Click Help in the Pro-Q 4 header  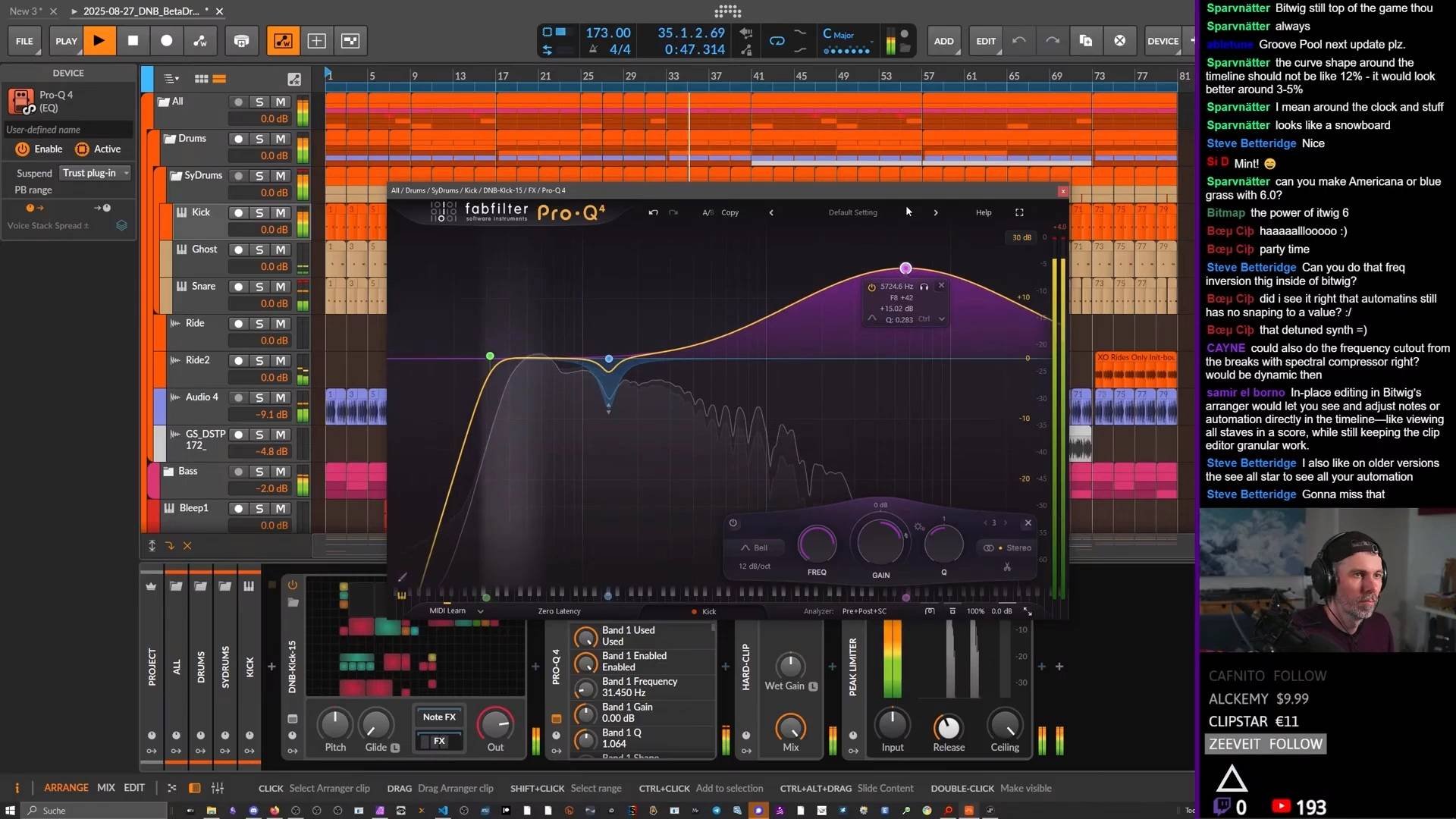[983, 212]
